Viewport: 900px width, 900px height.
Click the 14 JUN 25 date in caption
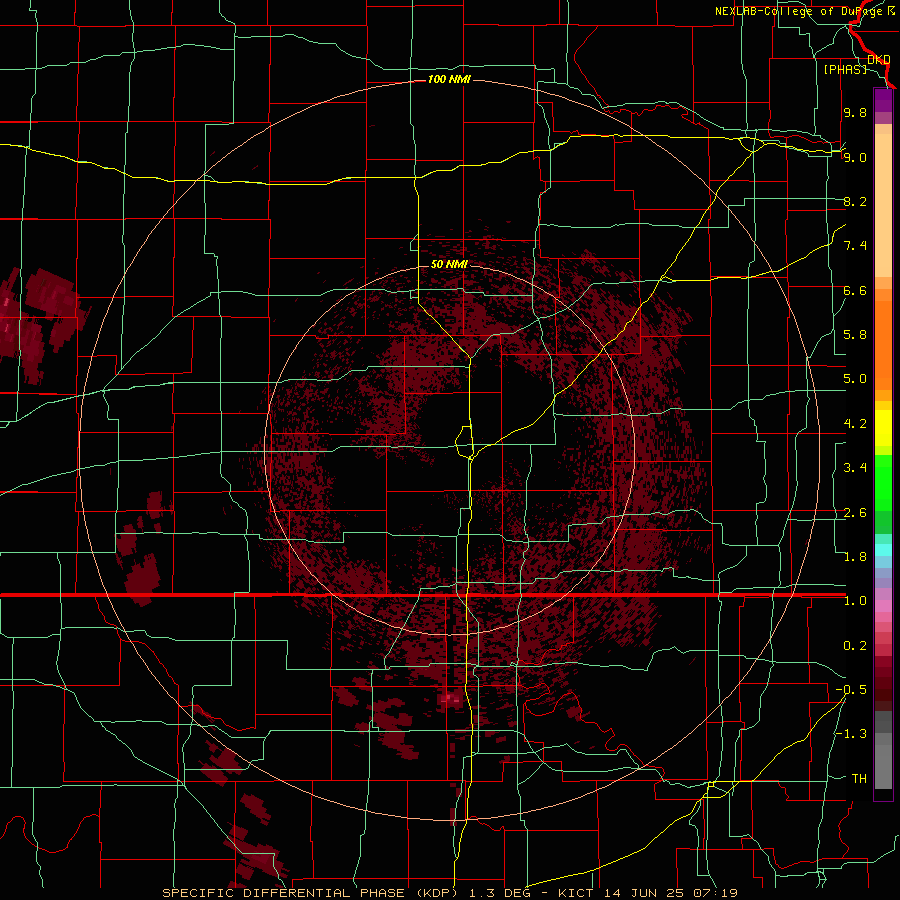click(643, 893)
